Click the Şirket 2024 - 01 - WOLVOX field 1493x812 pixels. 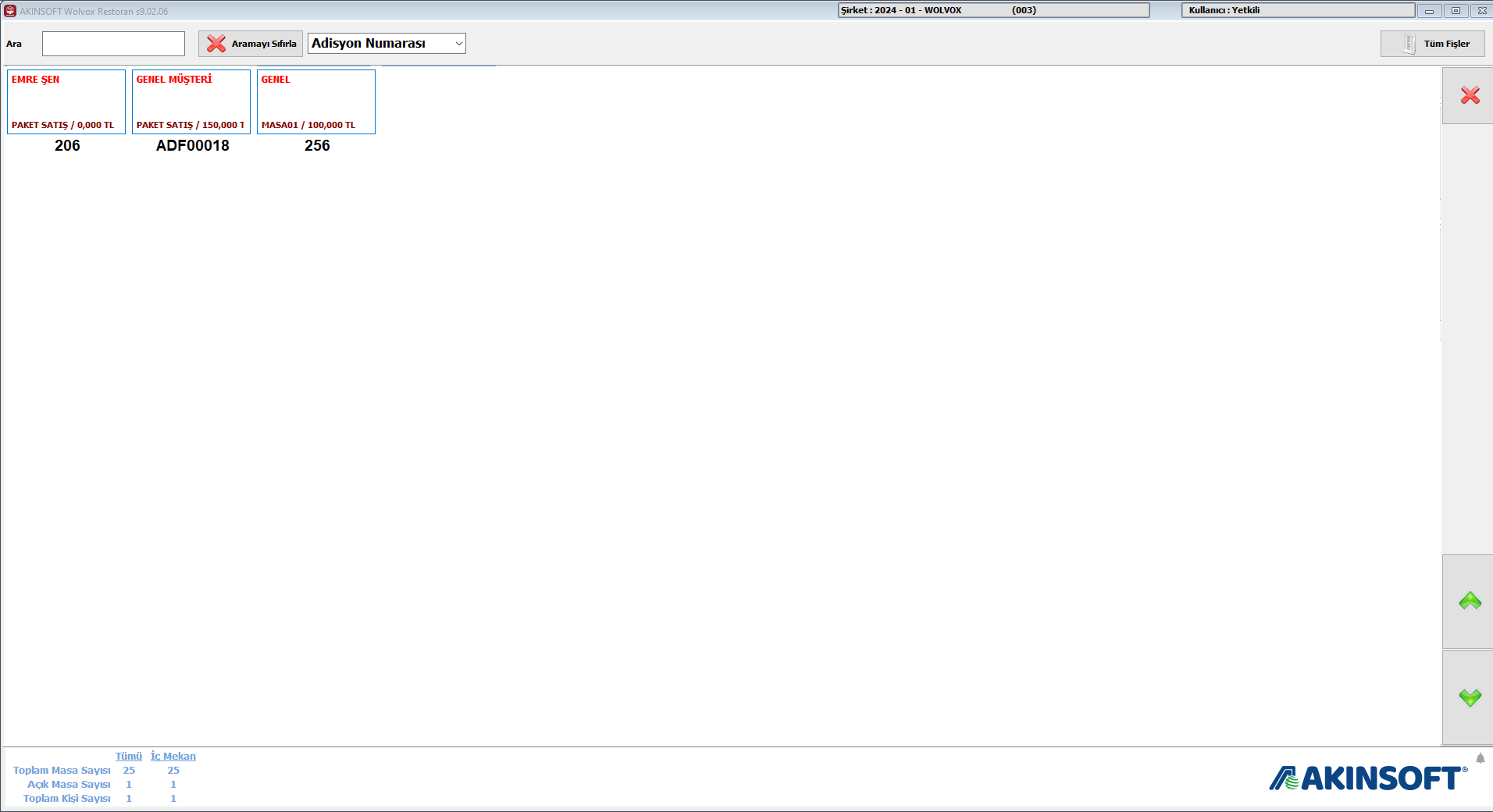pos(993,10)
